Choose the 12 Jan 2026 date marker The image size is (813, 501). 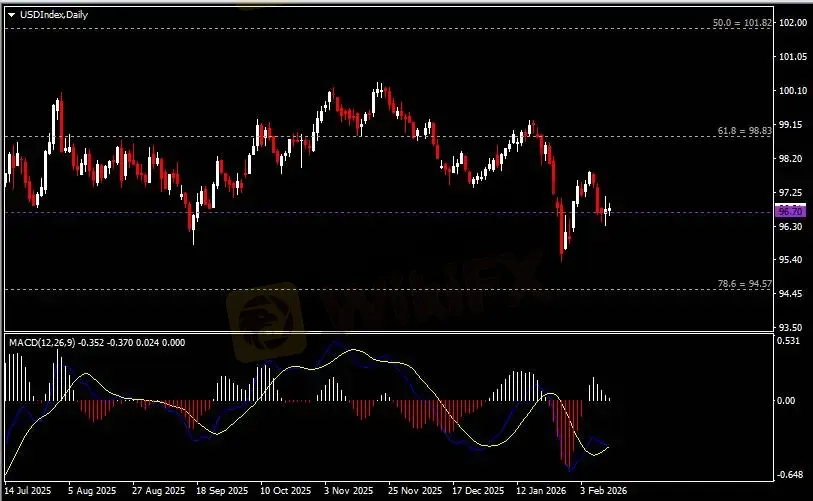pyautogui.click(x=540, y=491)
